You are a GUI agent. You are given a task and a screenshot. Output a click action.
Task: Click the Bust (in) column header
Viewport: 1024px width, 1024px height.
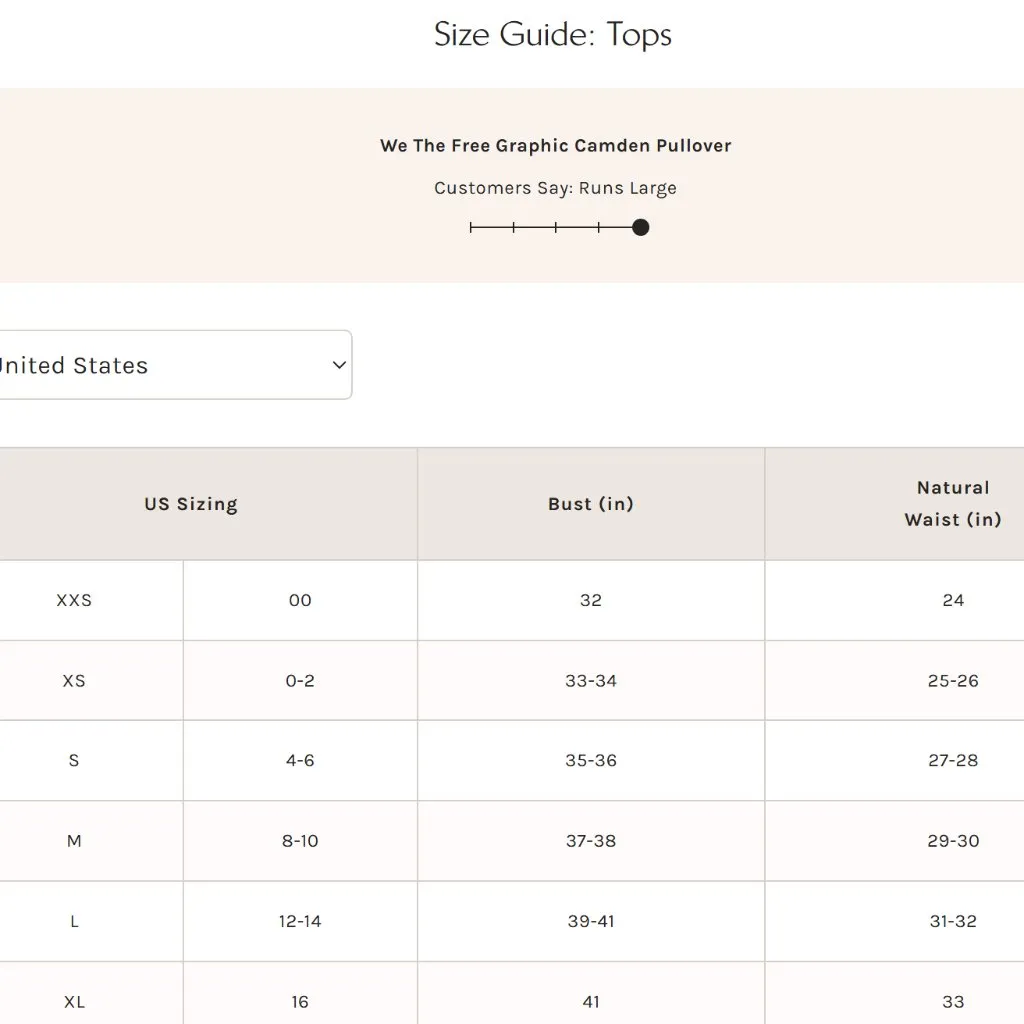click(591, 504)
